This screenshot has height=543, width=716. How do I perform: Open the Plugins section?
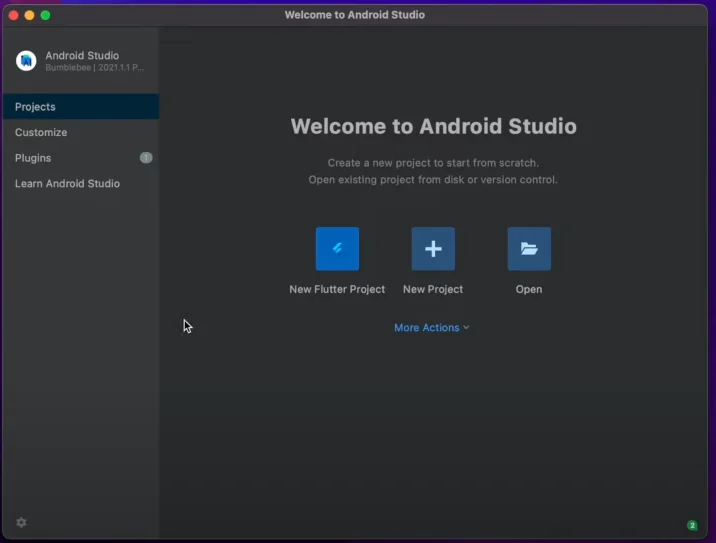tap(33, 158)
